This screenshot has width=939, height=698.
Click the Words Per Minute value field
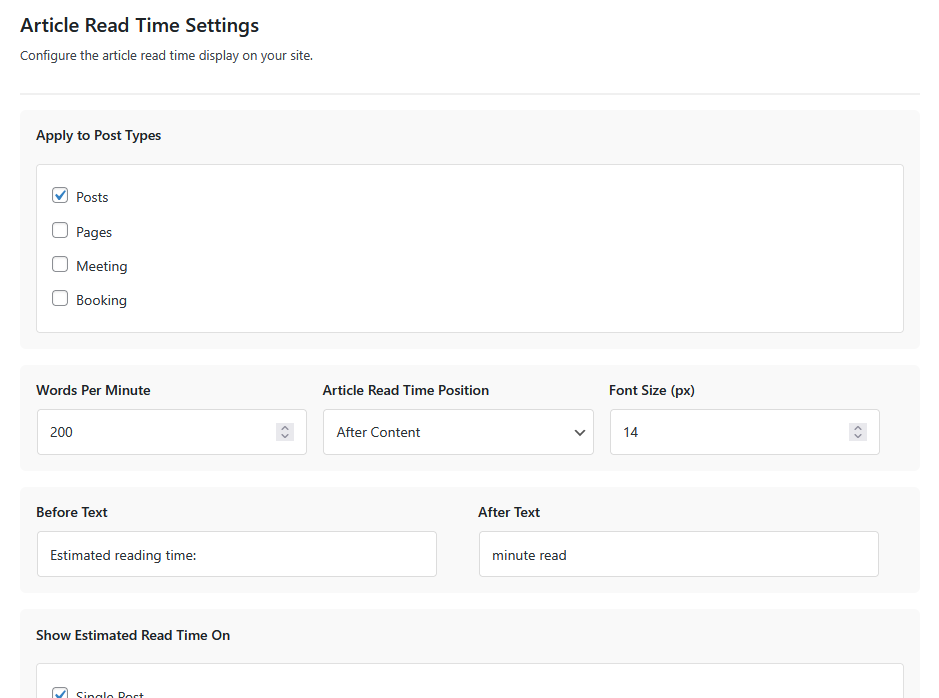150,431
